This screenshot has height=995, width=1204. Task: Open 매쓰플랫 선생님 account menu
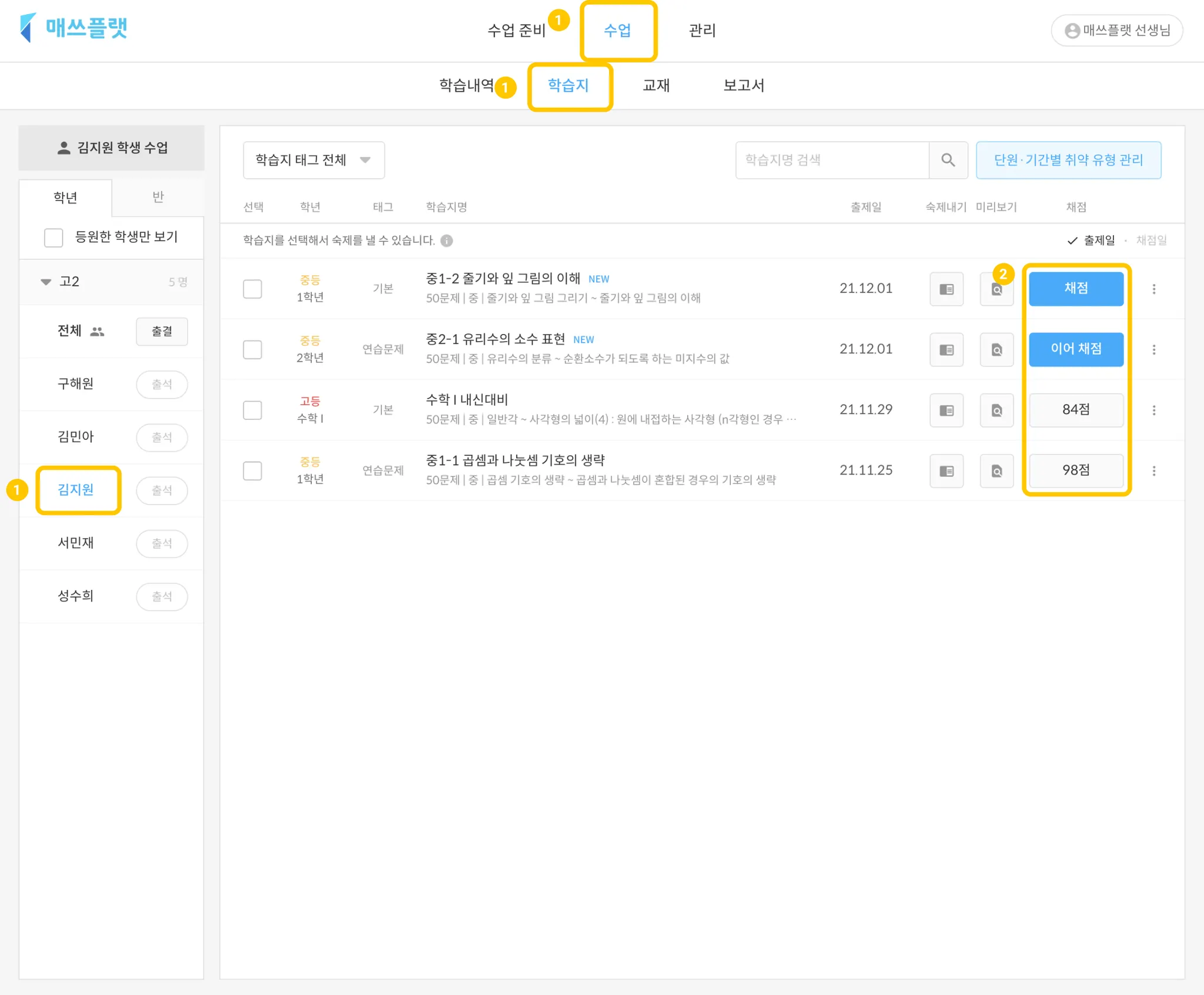click(1116, 30)
